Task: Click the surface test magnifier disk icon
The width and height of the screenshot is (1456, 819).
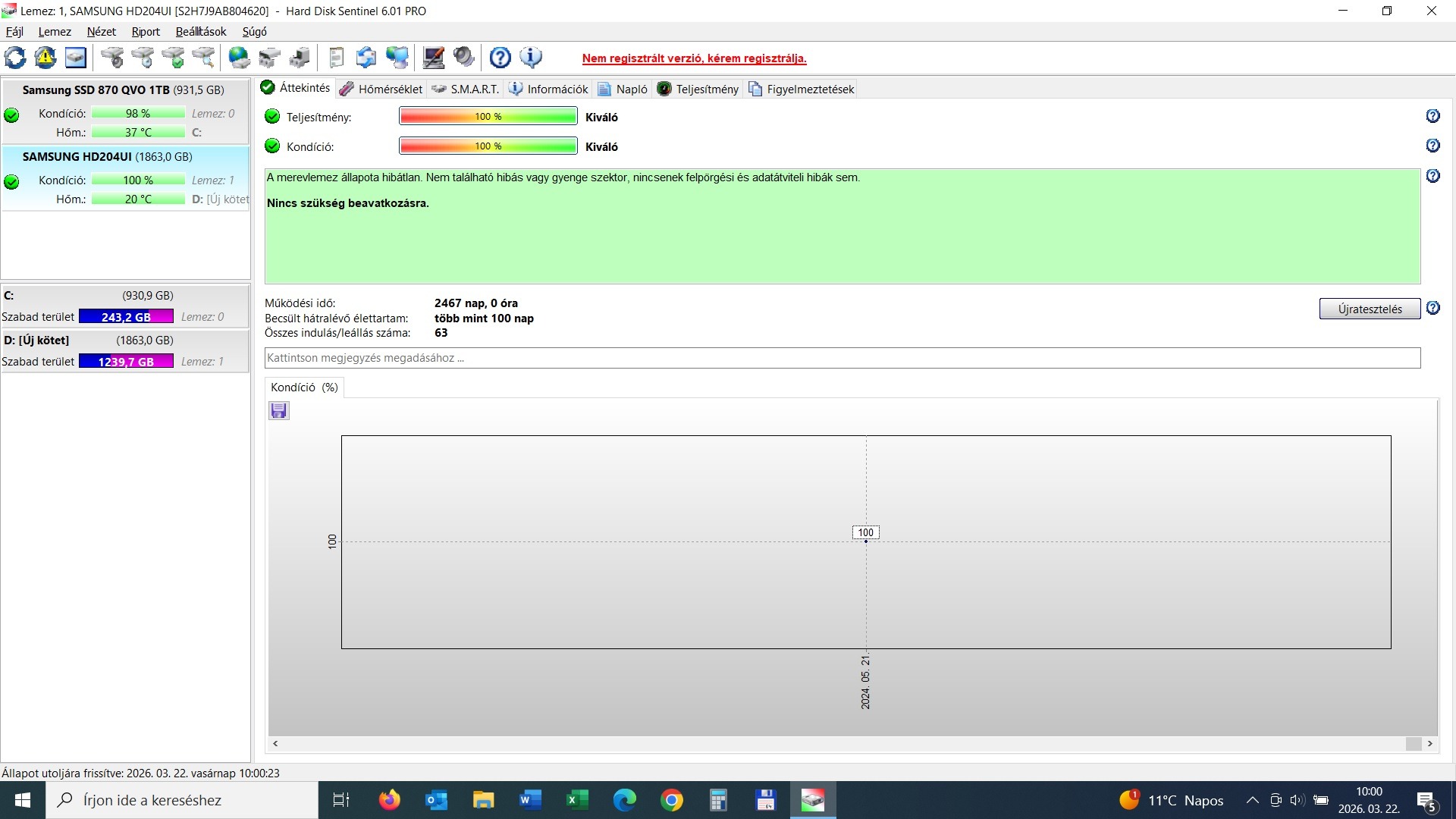Action: [203, 58]
